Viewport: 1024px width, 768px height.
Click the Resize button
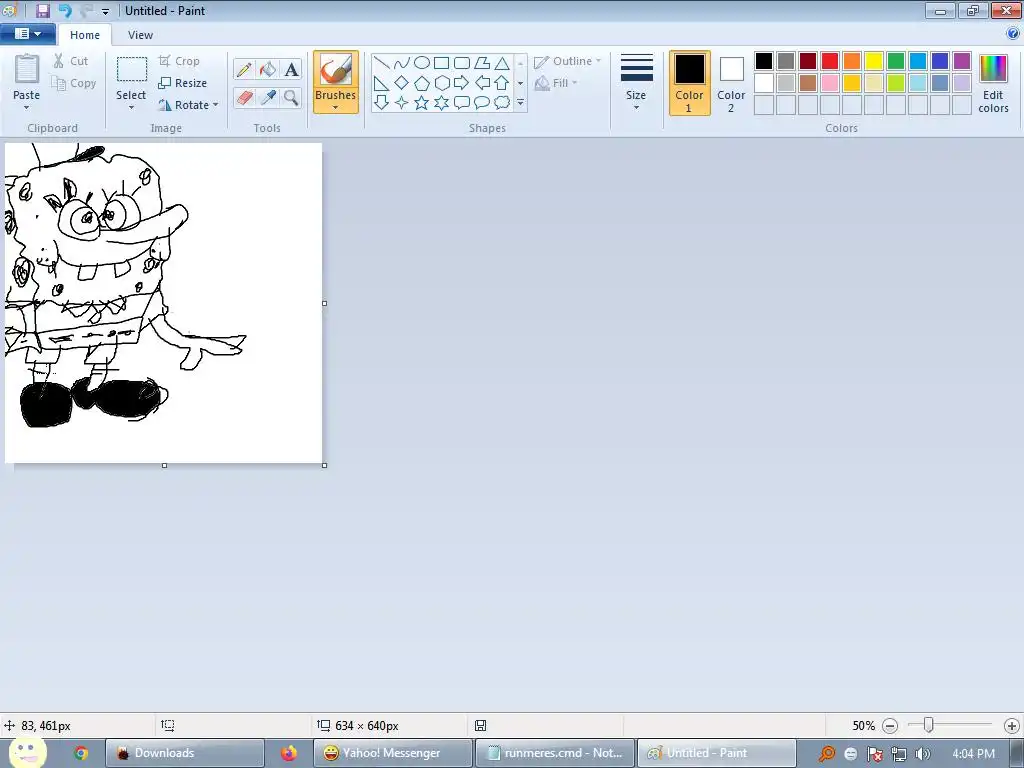click(182, 83)
